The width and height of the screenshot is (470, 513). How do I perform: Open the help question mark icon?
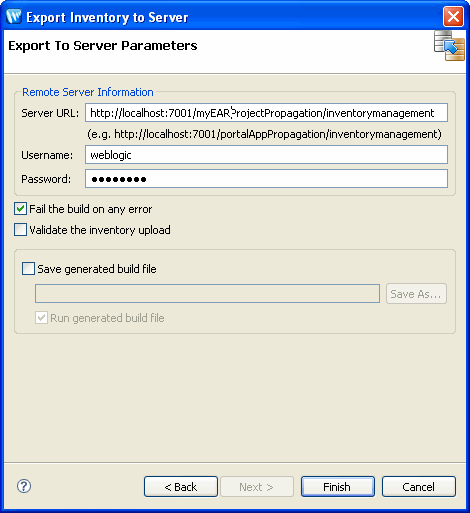point(24,486)
